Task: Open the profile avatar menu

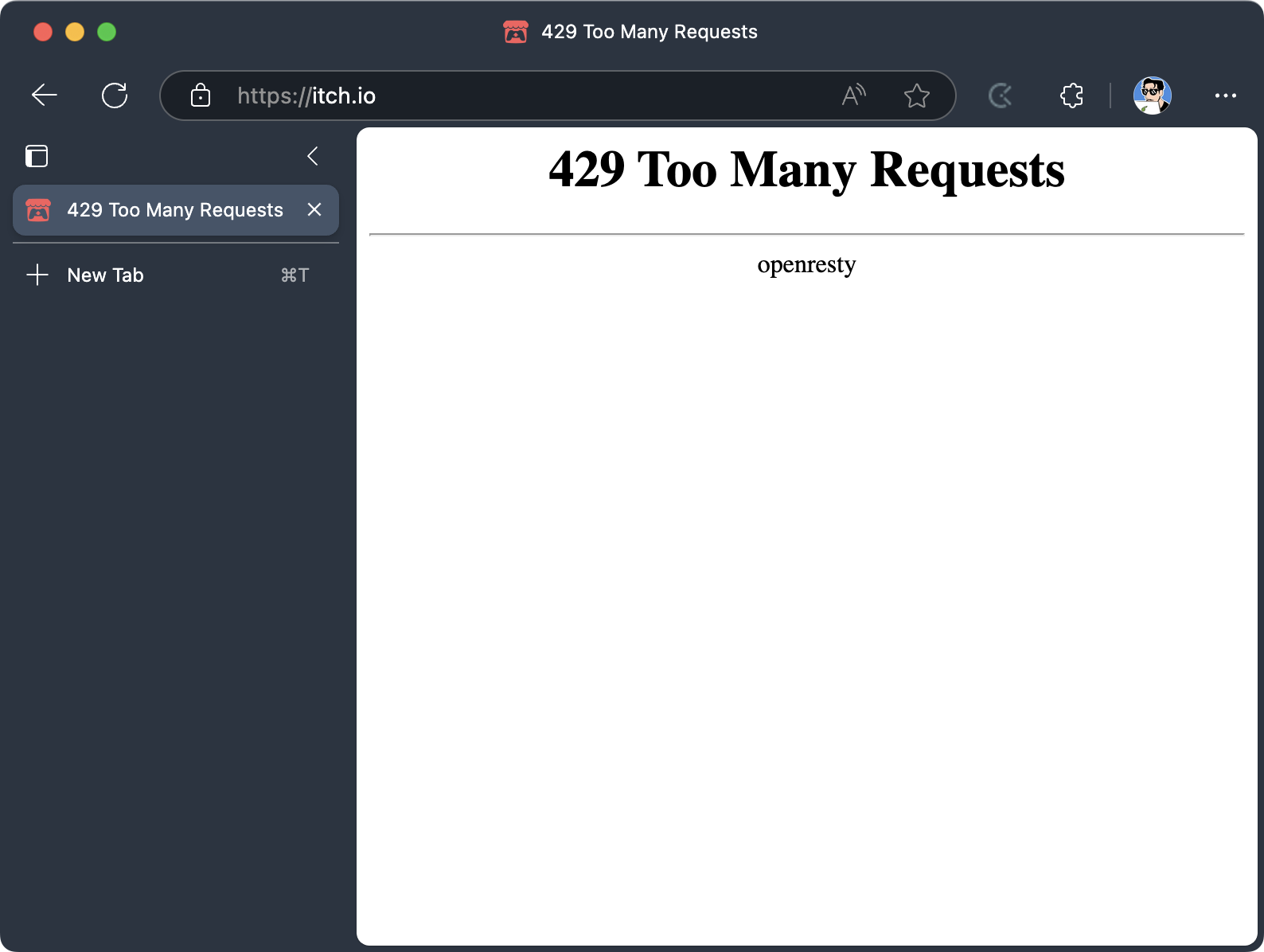Action: (x=1152, y=96)
